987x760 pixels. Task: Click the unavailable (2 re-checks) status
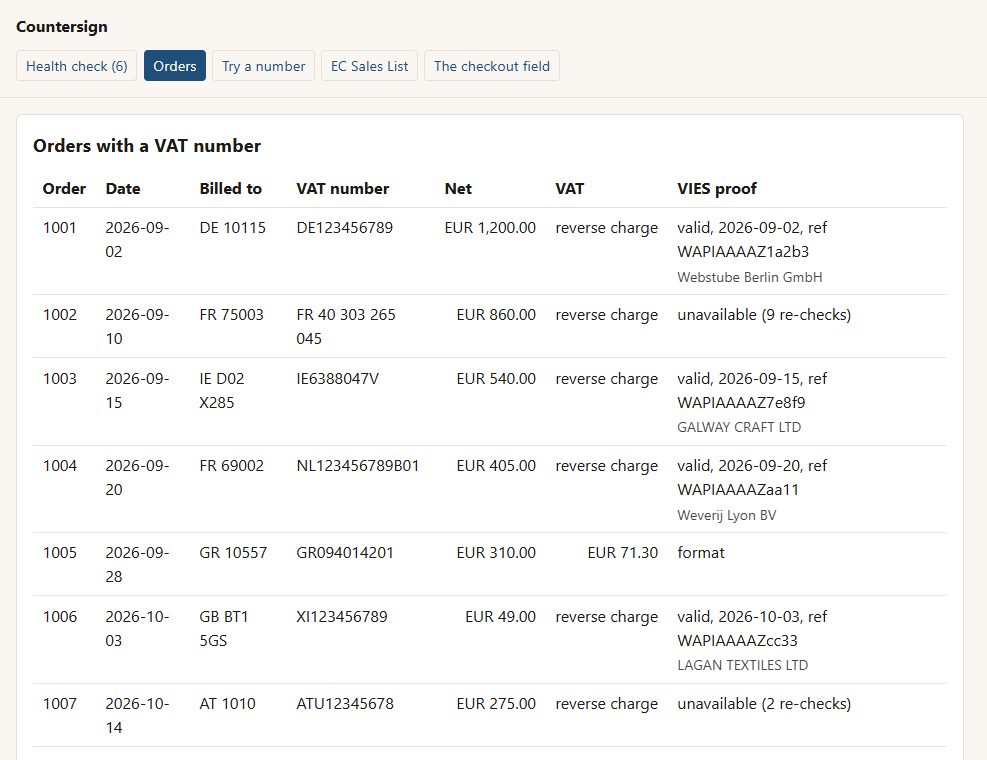[764, 703]
